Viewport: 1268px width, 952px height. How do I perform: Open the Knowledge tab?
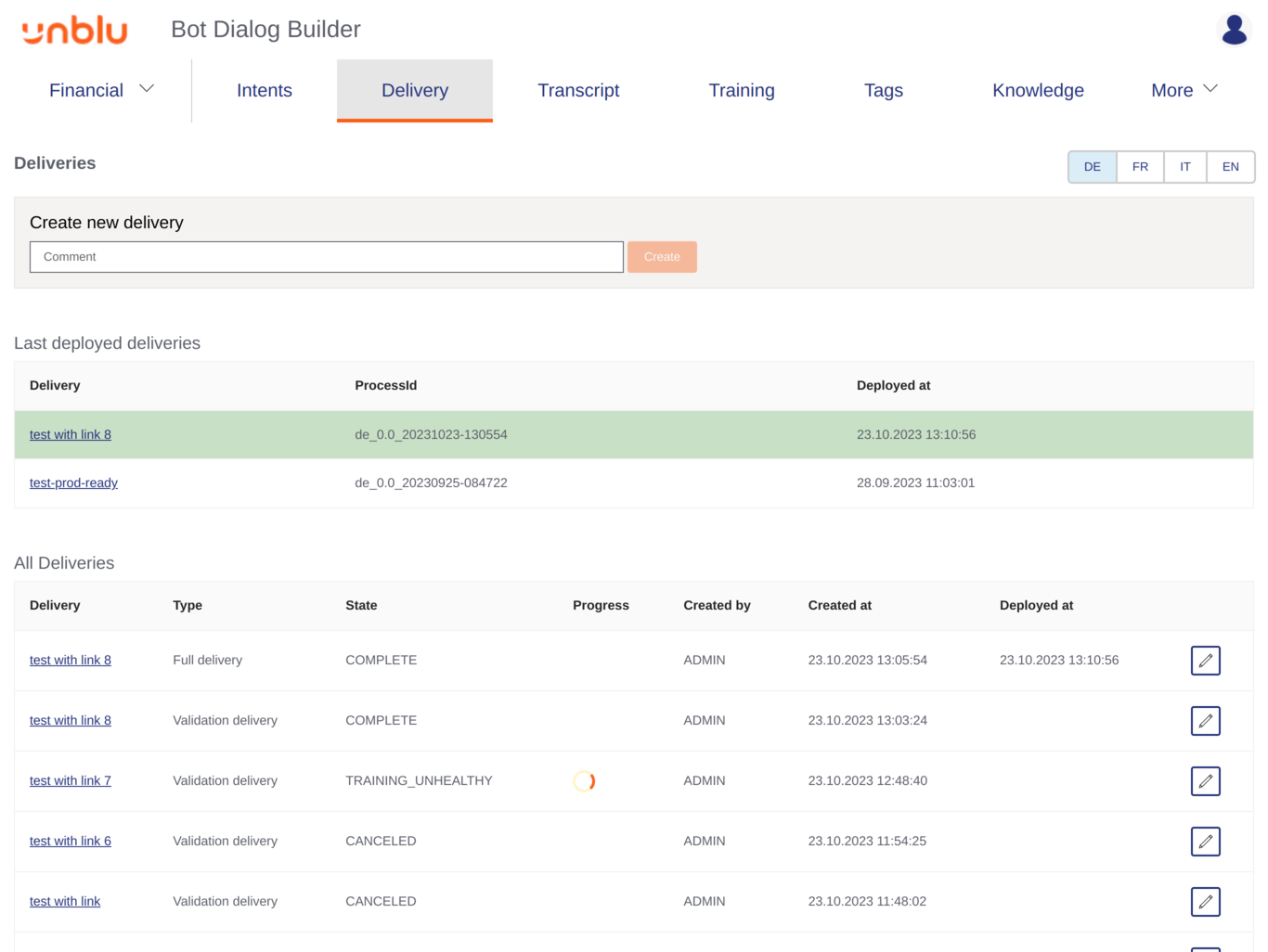(1038, 90)
